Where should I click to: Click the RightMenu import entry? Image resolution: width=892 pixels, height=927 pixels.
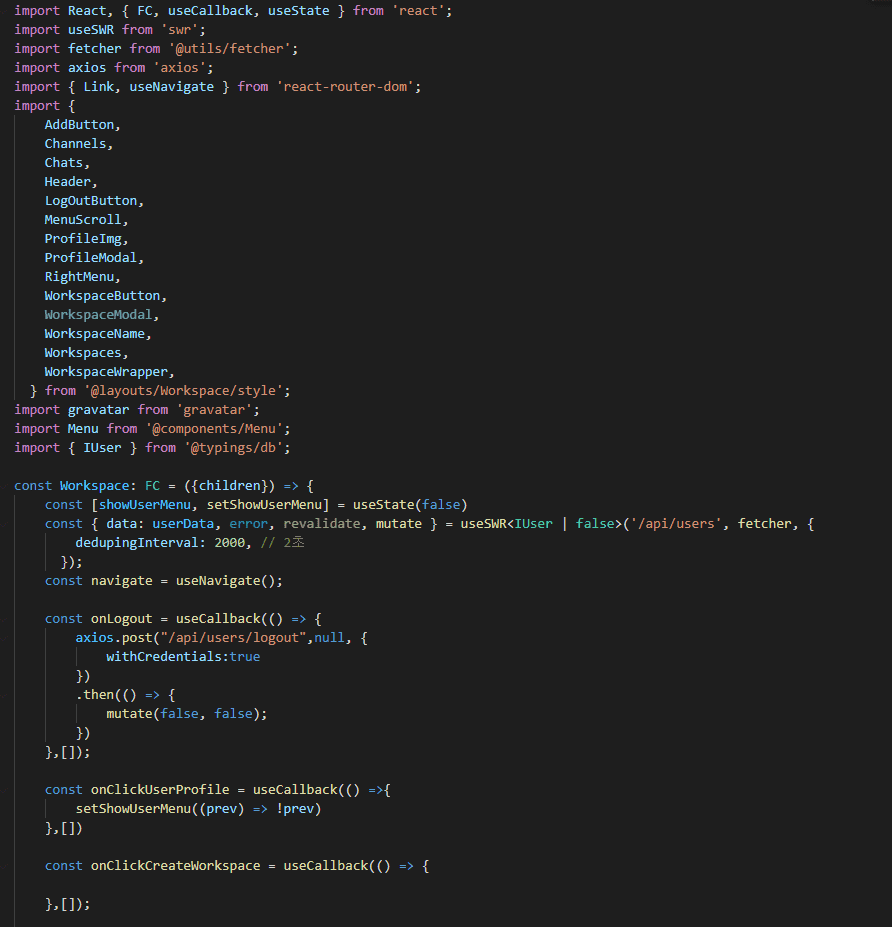click(x=79, y=276)
